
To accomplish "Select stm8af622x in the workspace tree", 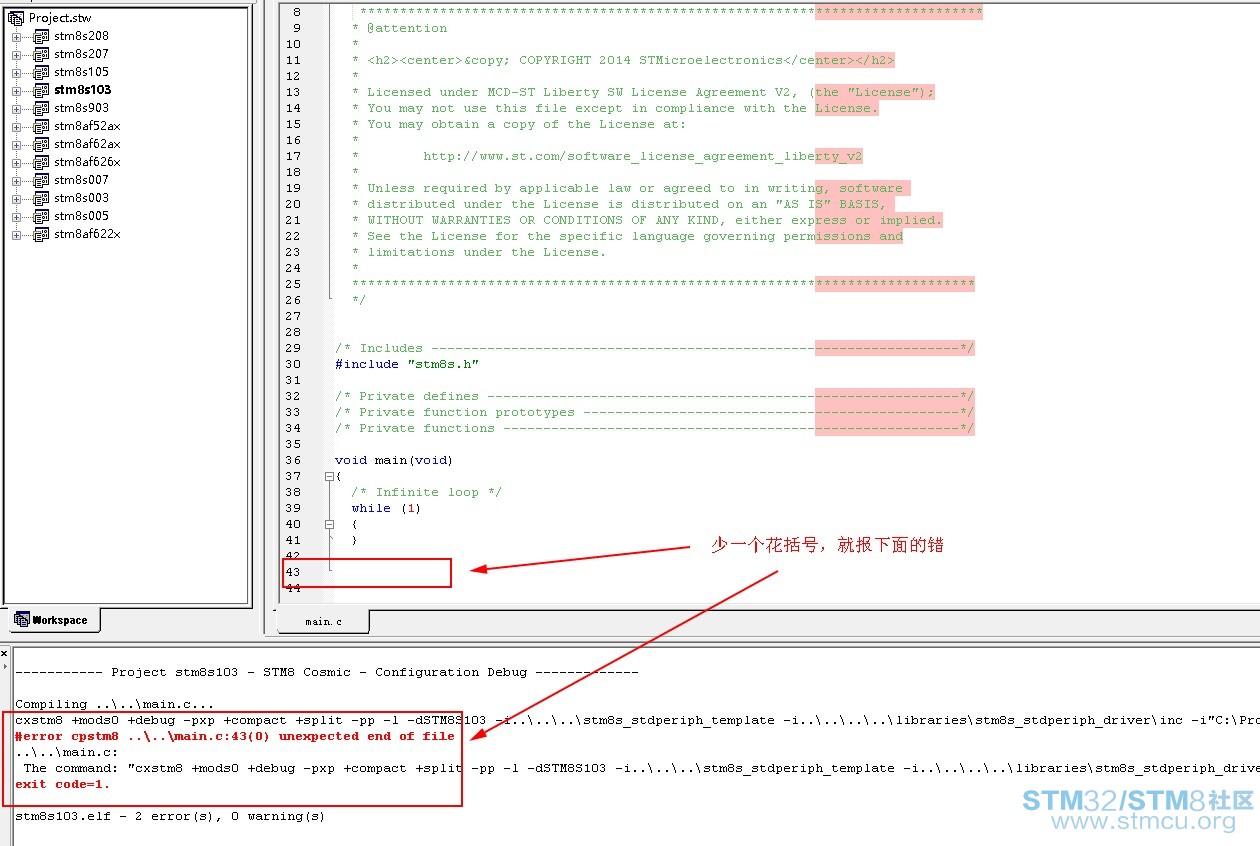I will [x=87, y=234].
